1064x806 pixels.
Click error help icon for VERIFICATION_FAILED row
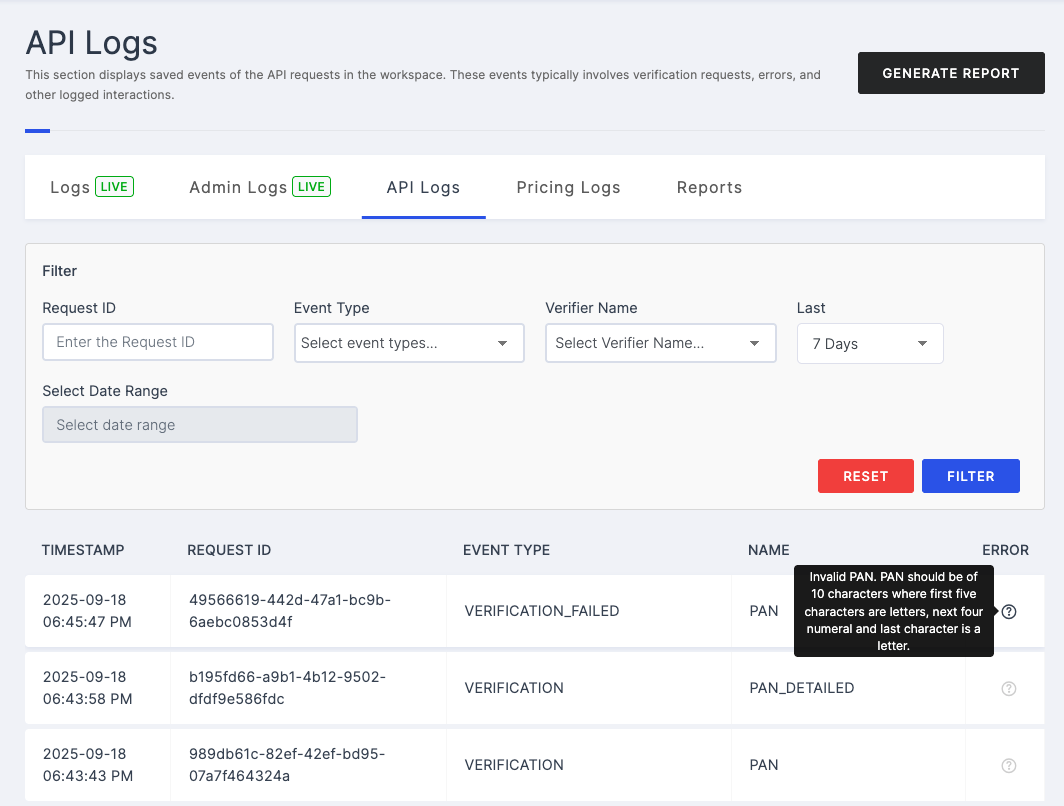click(1008, 611)
